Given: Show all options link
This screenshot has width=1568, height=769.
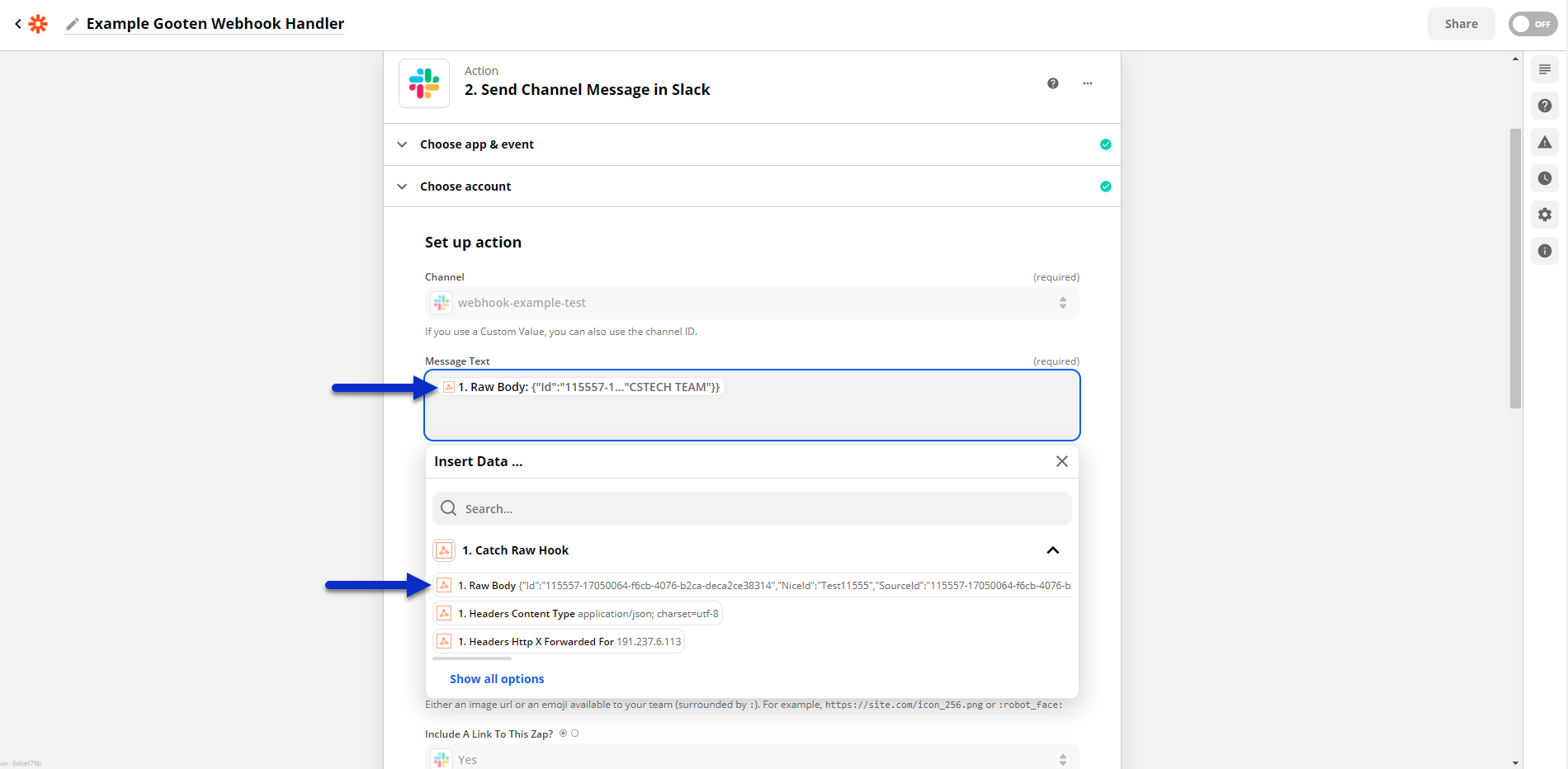Looking at the screenshot, I should tap(497, 679).
